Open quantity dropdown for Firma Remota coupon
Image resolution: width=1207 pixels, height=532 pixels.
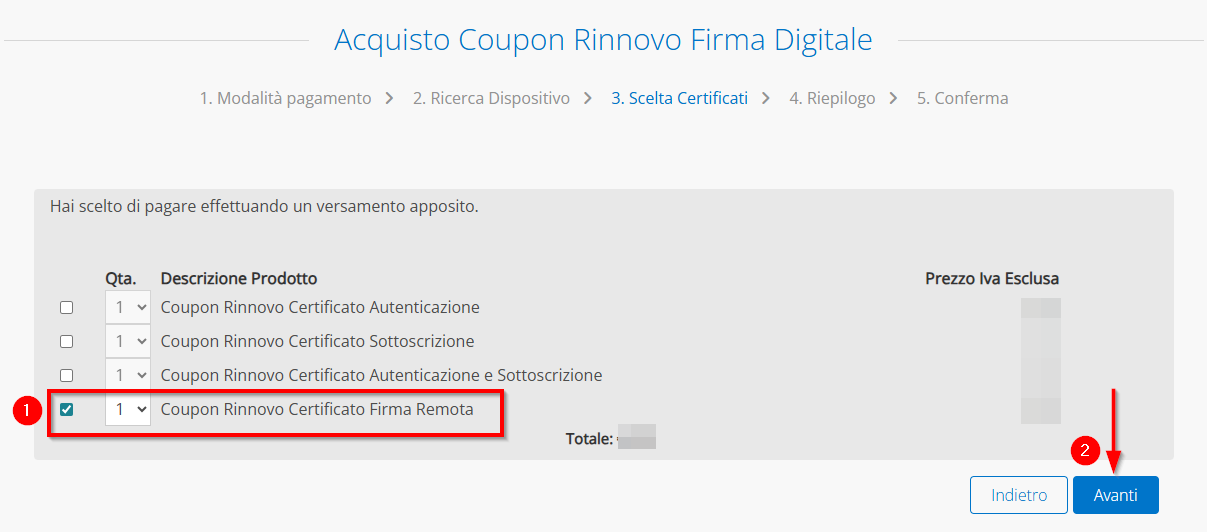[128, 410]
